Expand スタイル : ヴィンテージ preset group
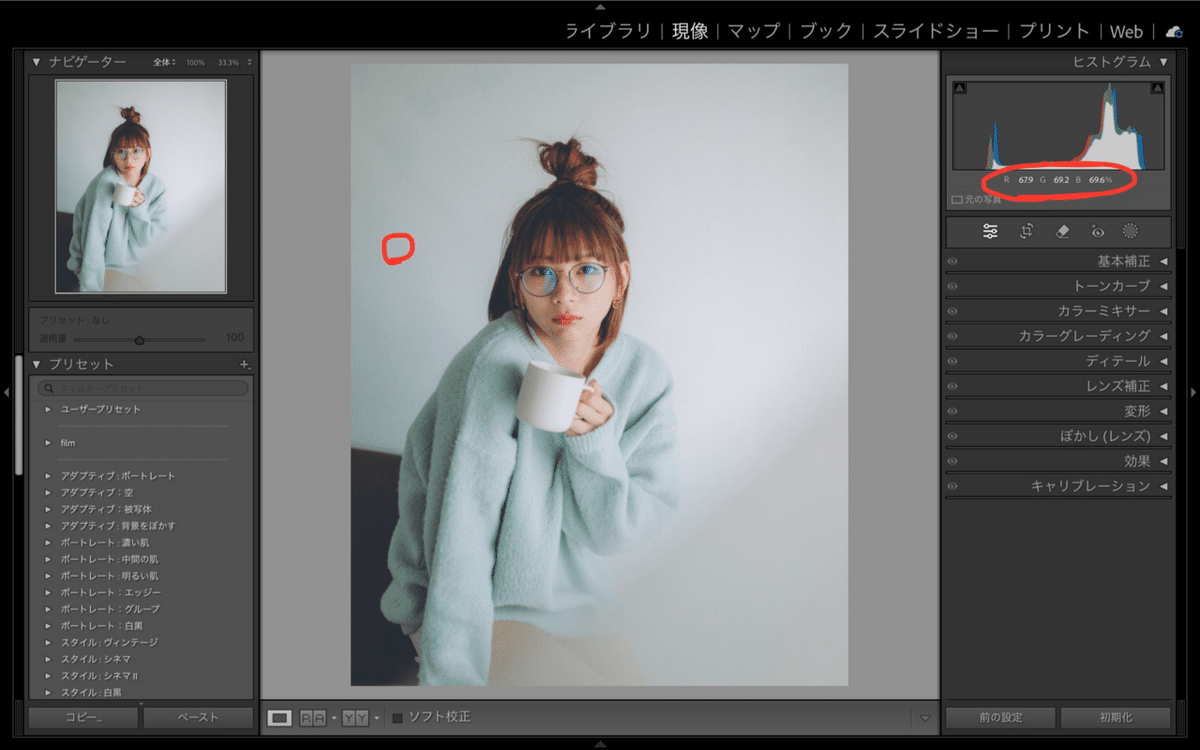Viewport: 1200px width, 750px height. click(47, 642)
